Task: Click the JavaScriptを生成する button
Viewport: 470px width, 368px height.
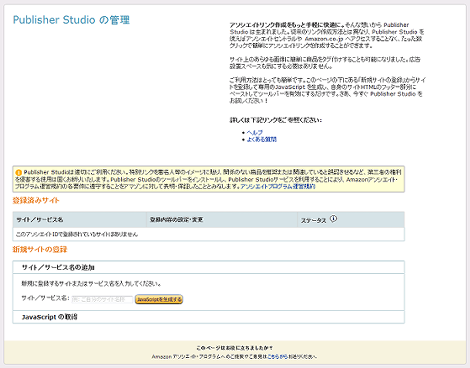Action: click(159, 299)
